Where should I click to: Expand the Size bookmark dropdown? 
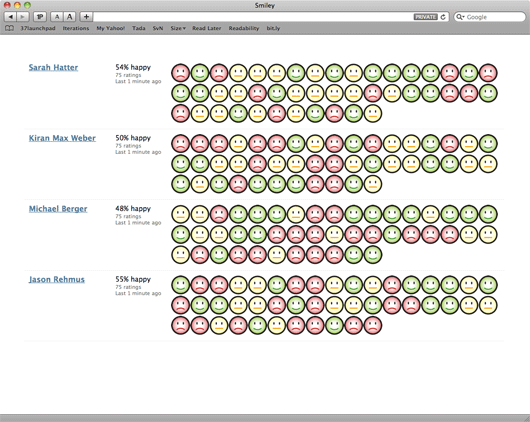(x=178, y=28)
